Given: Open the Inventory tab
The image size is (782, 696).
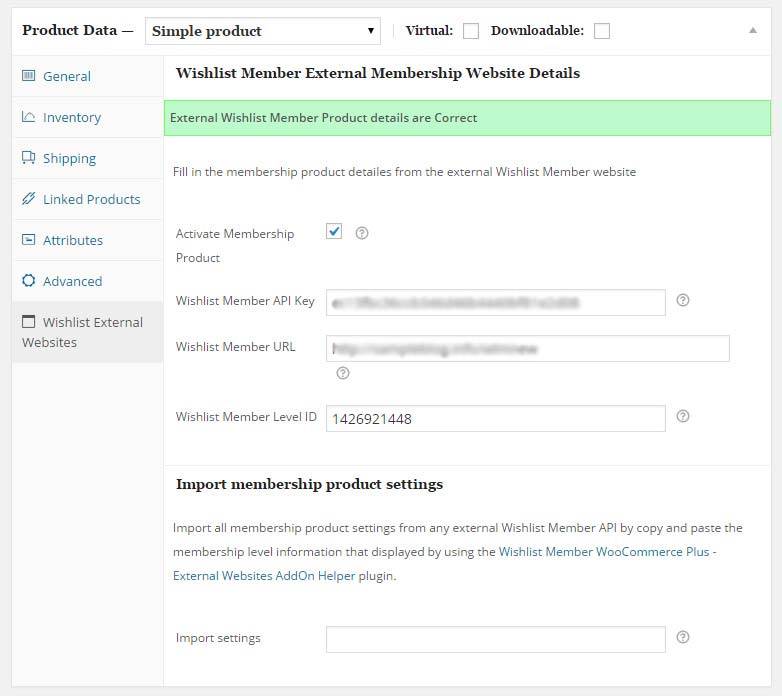Looking at the screenshot, I should pyautogui.click(x=87, y=117).
